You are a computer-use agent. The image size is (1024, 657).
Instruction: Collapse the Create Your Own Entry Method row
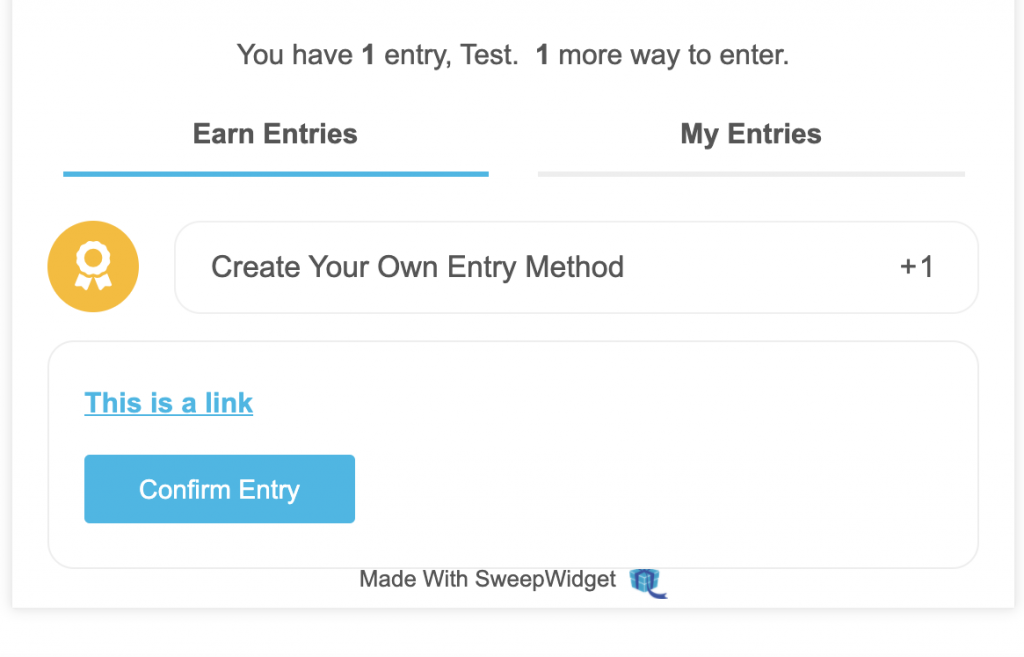click(x=576, y=267)
